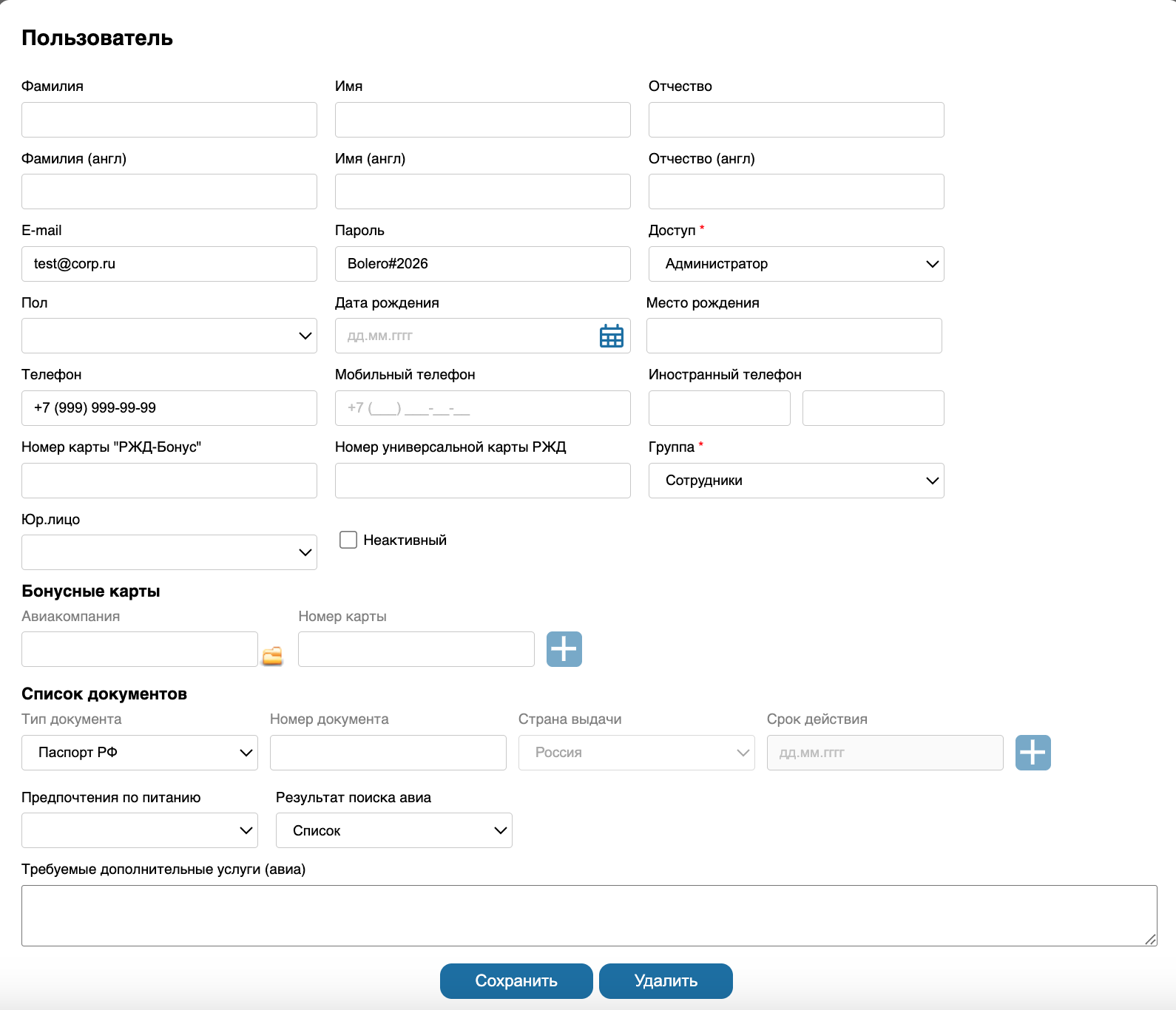Click the Пароль input field
1176x1010 pixels.
(483, 264)
